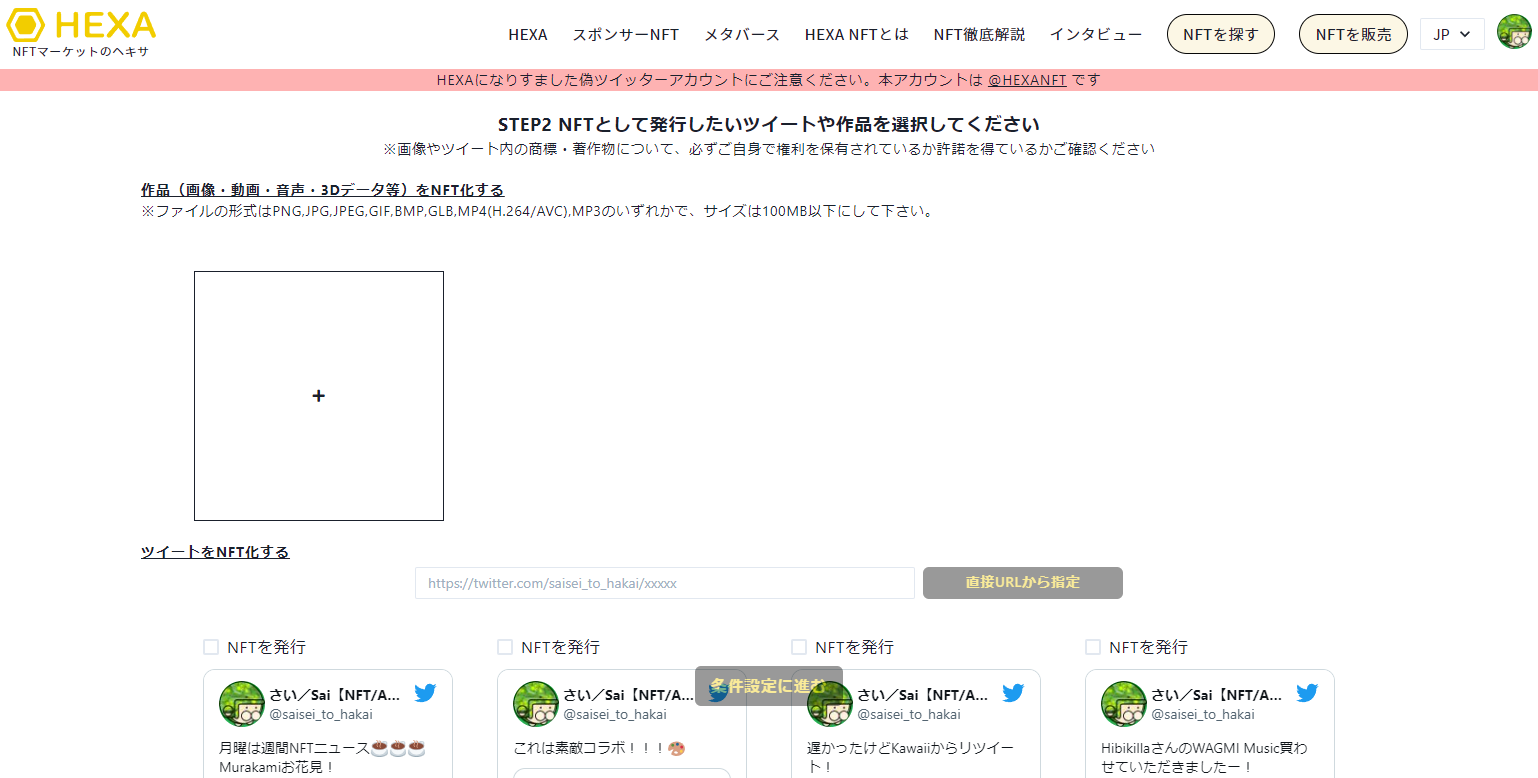The width and height of the screenshot is (1538, 778).
Task: Check NFTを発行 above 月曜は週間NFTニュース tweet
Action: [211, 647]
